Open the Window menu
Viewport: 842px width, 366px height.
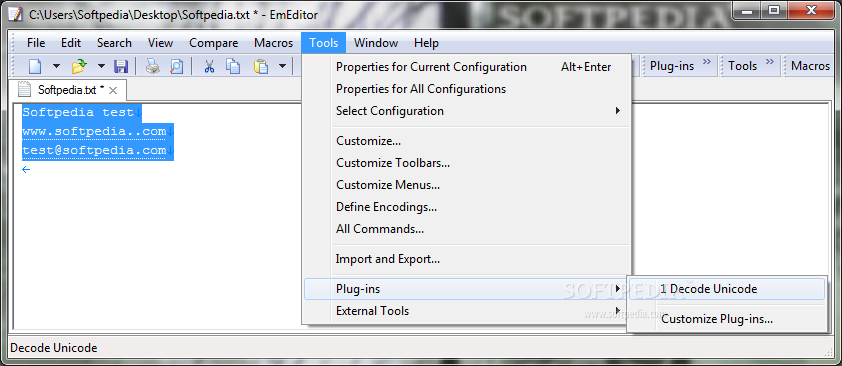click(376, 43)
